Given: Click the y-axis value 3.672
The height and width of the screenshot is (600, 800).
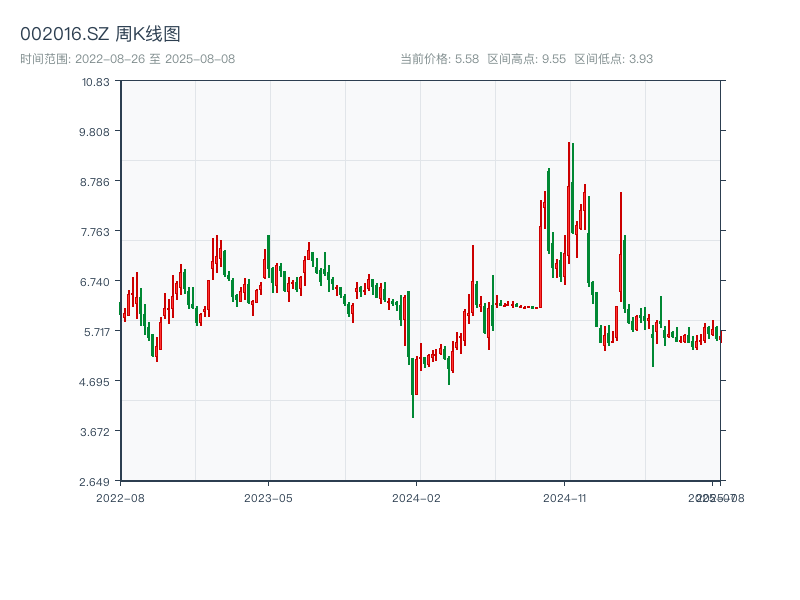Looking at the screenshot, I should point(94,432).
